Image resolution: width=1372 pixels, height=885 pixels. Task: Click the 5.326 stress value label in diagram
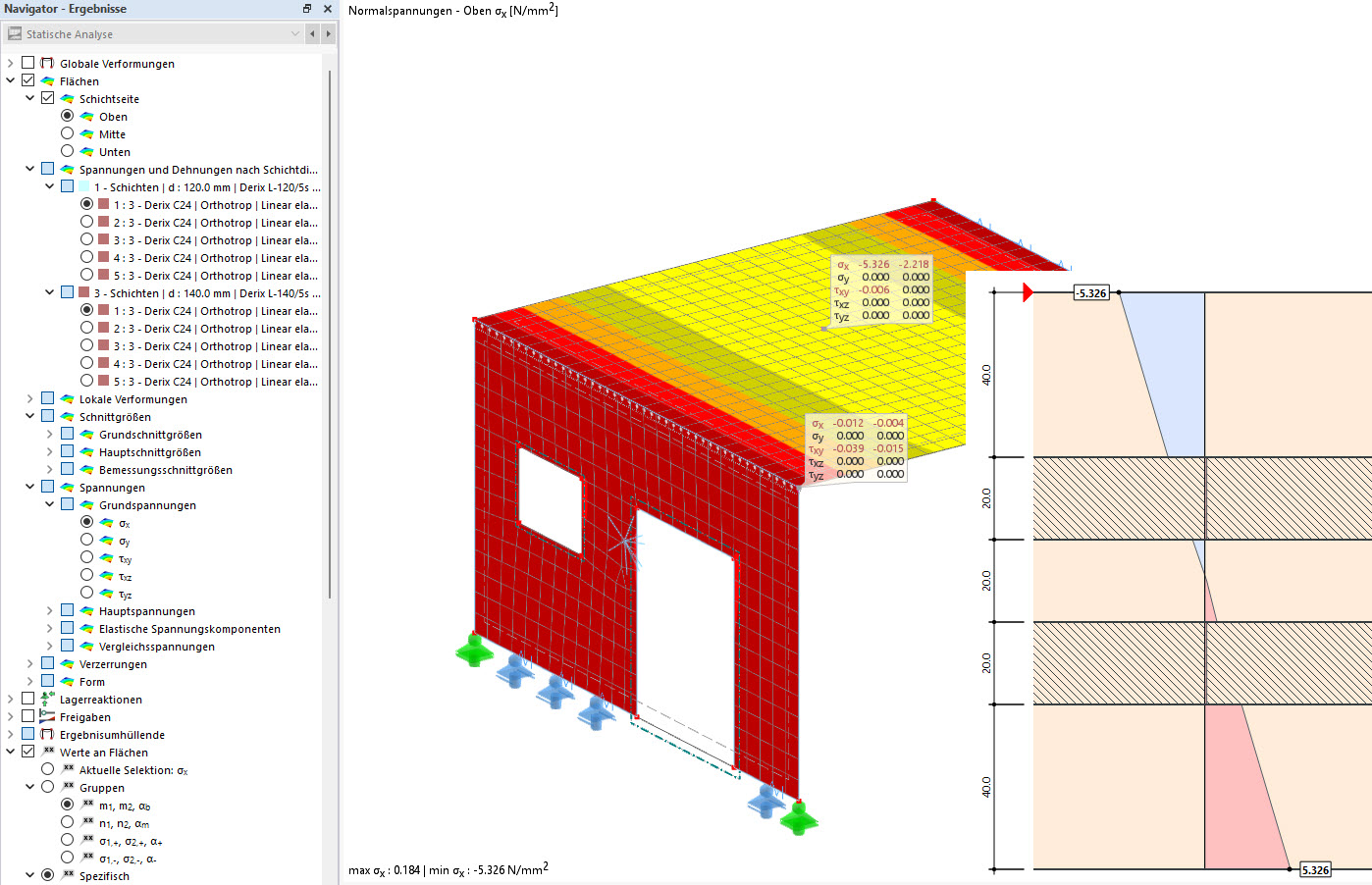point(1315,869)
